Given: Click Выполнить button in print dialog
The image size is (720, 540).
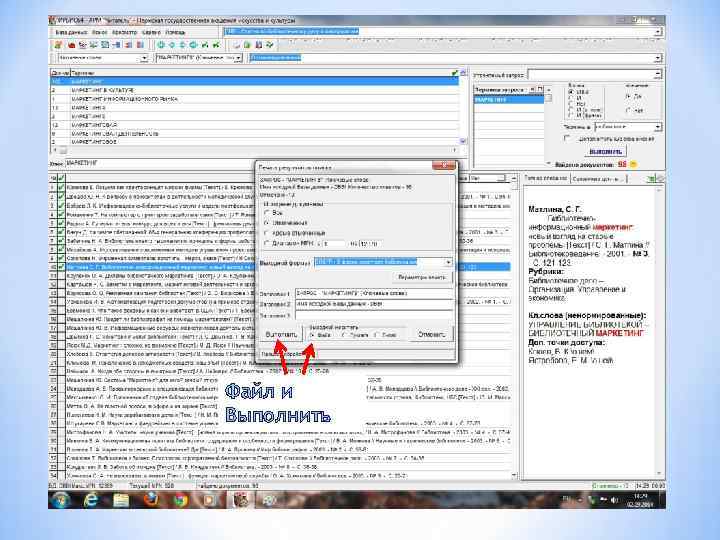Looking at the screenshot, I should 281,334.
